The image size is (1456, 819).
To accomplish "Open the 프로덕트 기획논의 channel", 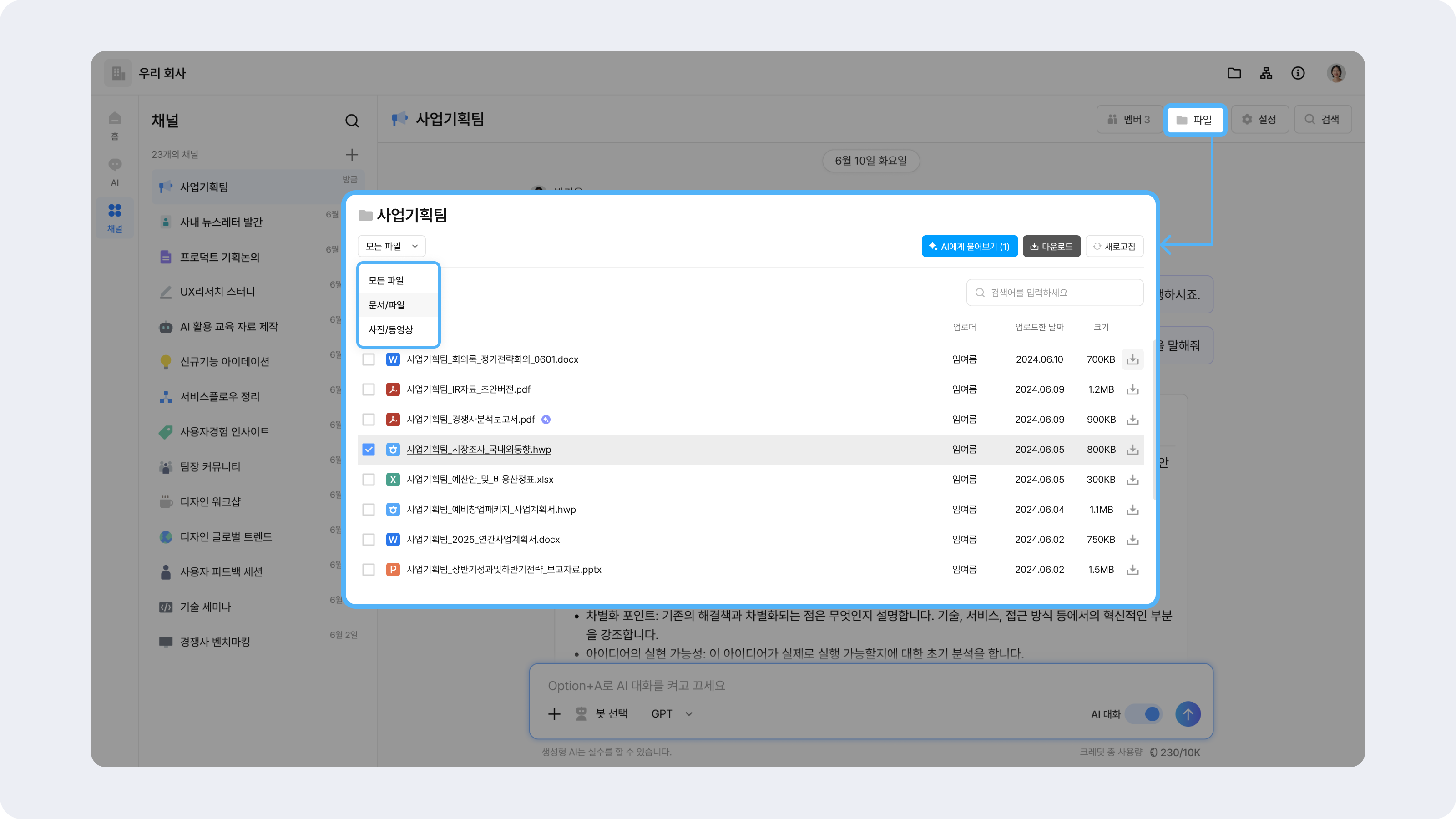I will pos(258,257).
